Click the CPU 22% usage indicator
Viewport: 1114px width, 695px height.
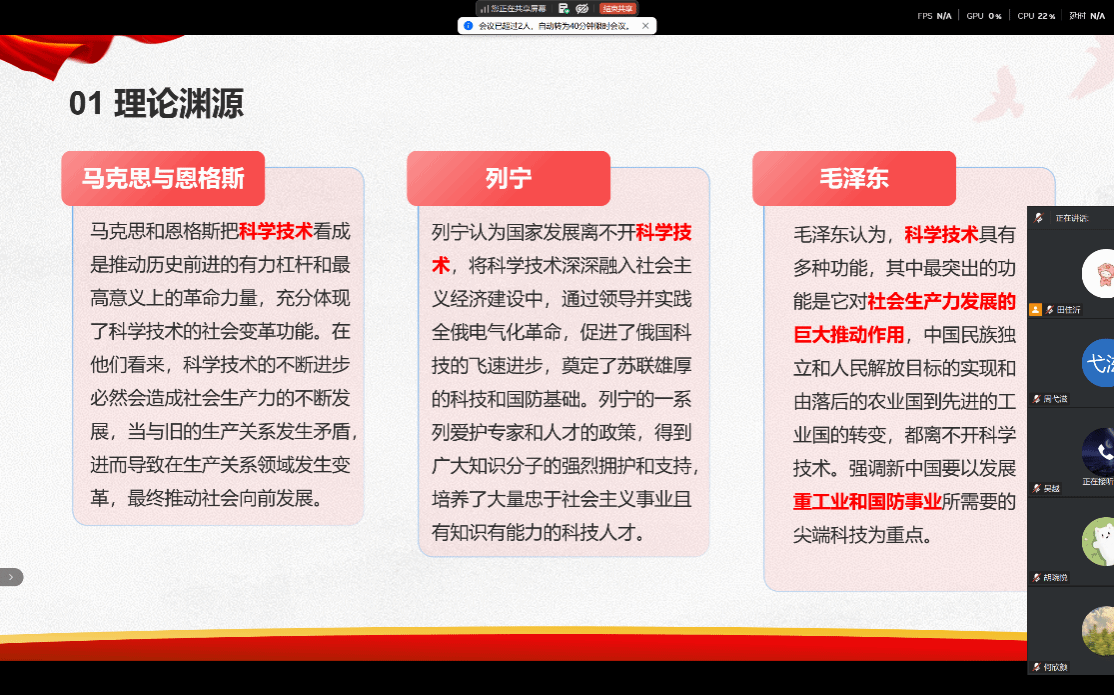(1036, 16)
